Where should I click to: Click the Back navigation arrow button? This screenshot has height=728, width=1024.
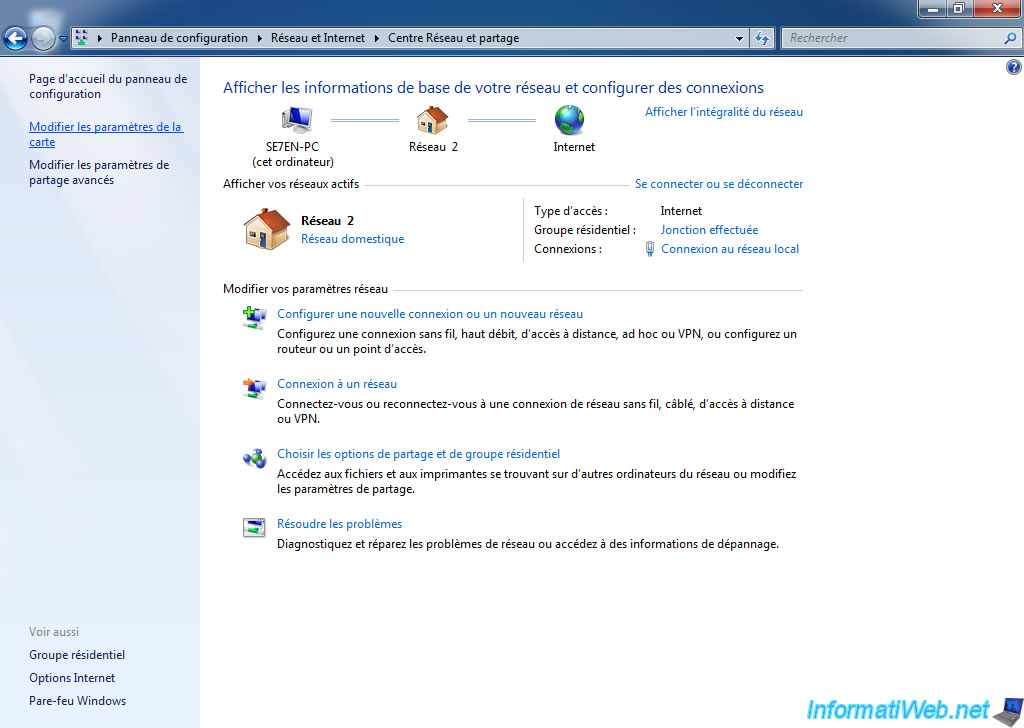tap(16, 39)
